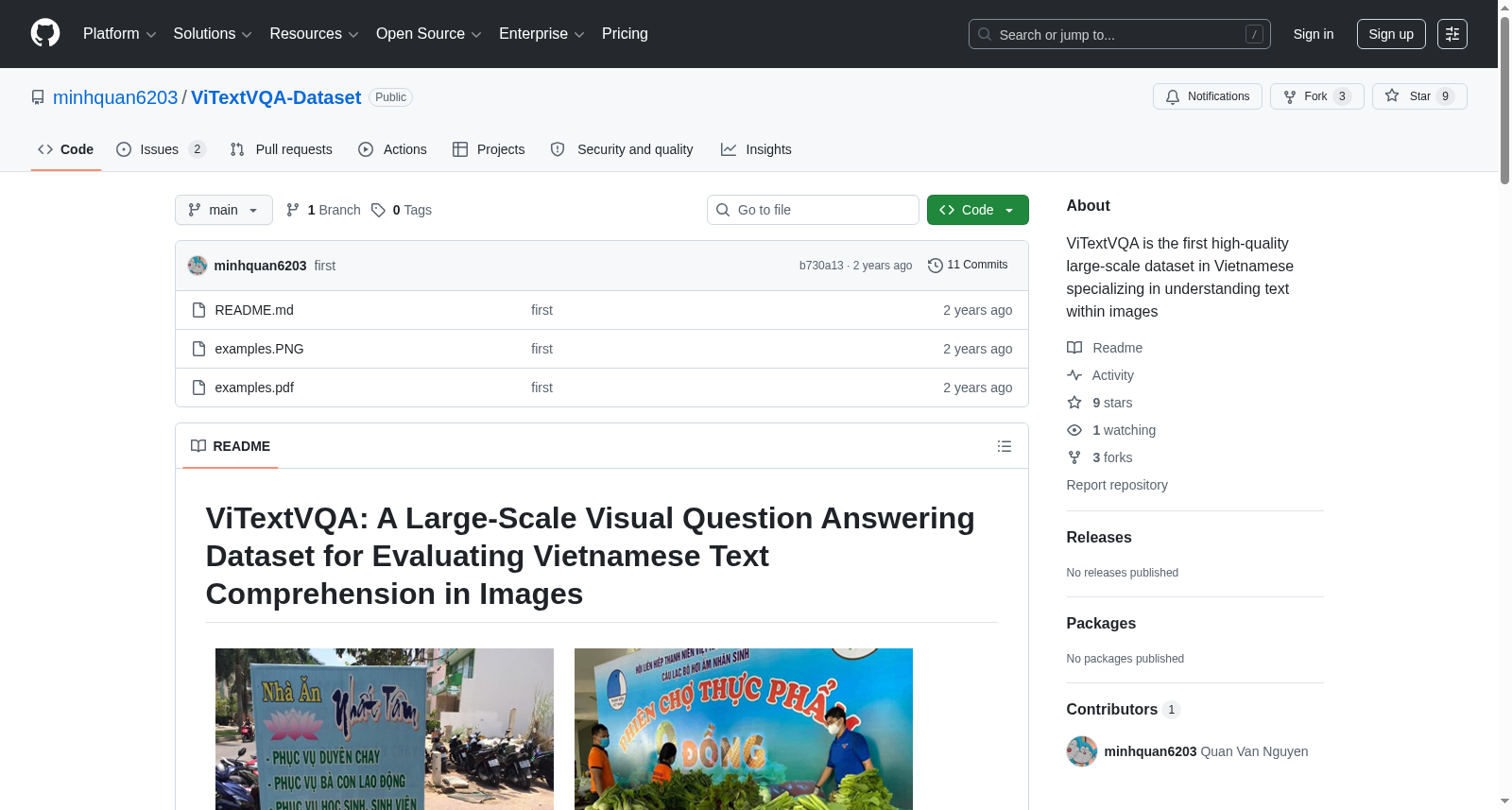The width and height of the screenshot is (1512, 810).
Task: Click the book icon beside Readme
Action: tap(1074, 348)
